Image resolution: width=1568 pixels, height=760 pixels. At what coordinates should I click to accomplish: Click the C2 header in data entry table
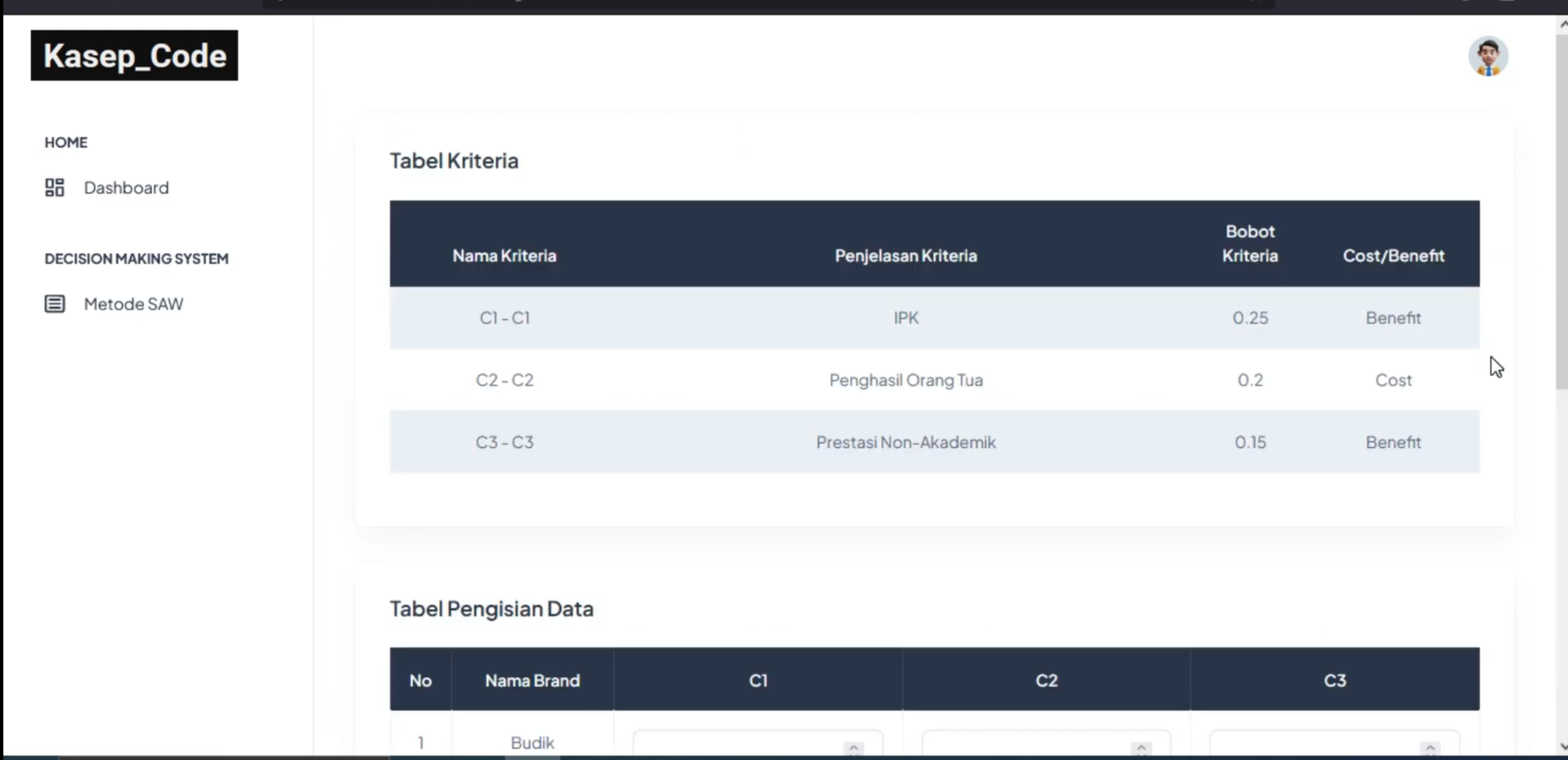[x=1046, y=680]
